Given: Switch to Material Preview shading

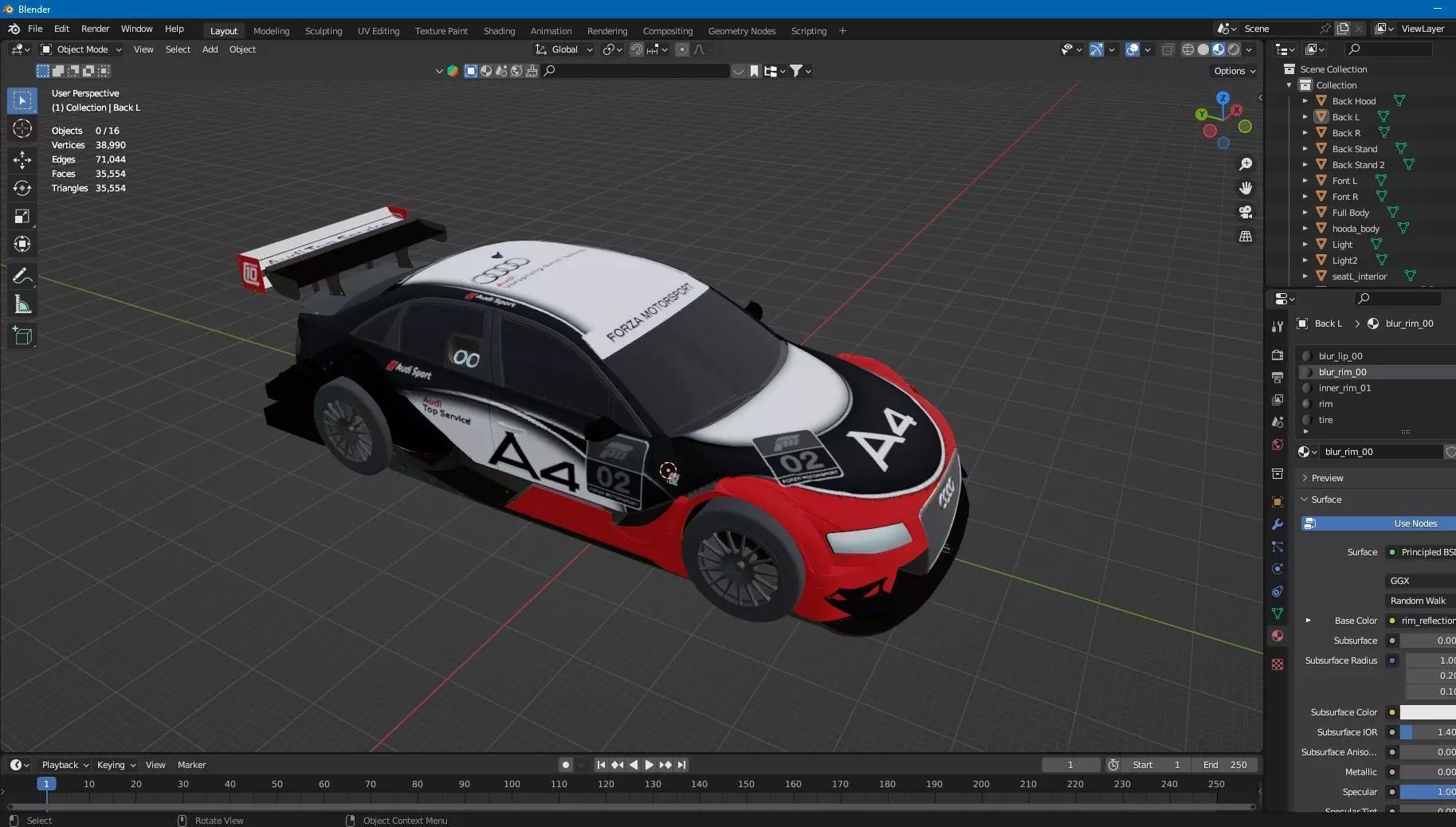Looking at the screenshot, I should (1219, 49).
